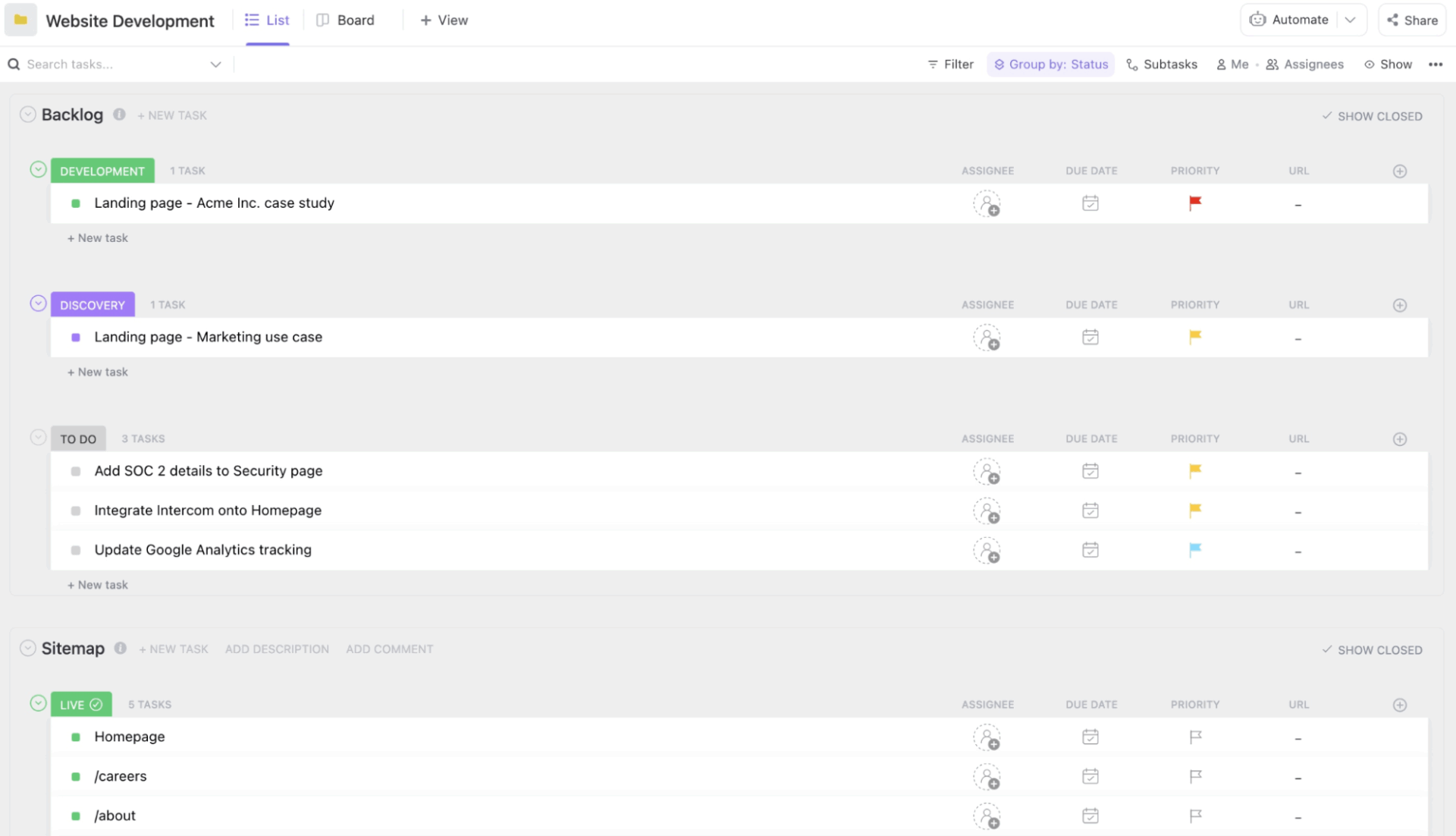Screen dimensions: 1456x836
Task: Click assignee icon for Marketing use case task
Action: [x=987, y=338]
